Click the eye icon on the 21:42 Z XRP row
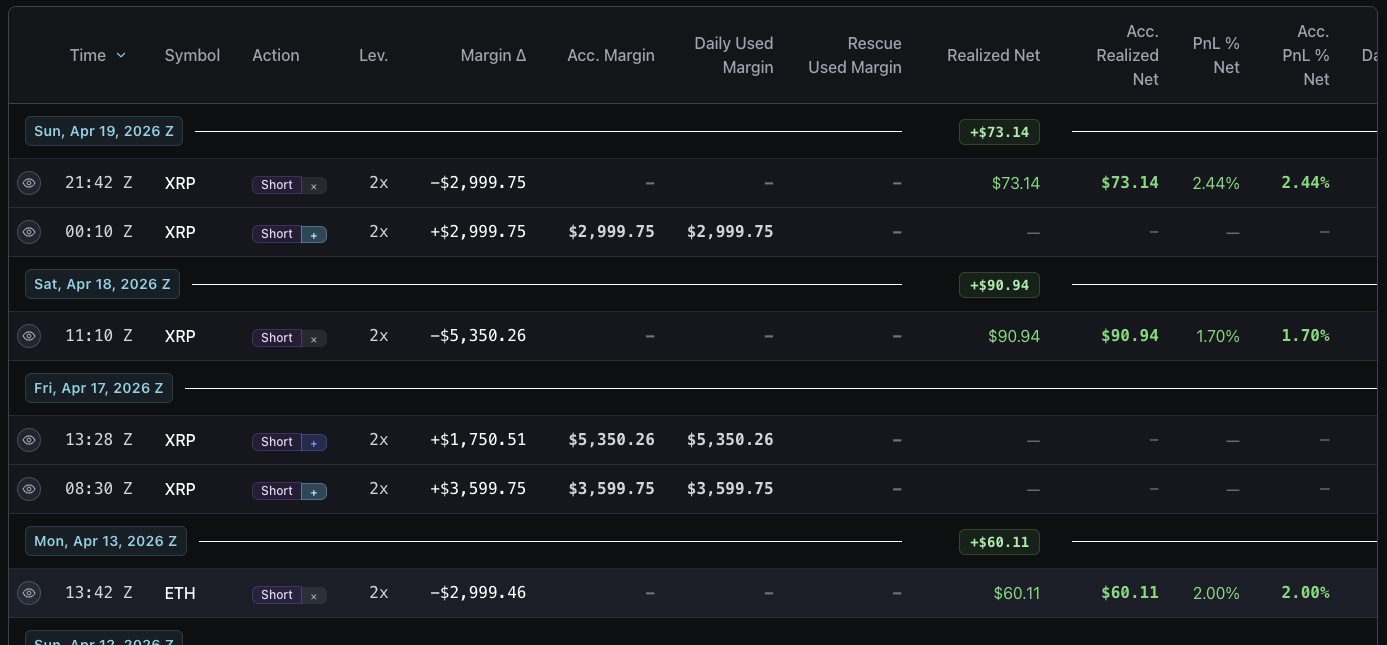Screen dimensions: 1387x645 tap(29, 183)
